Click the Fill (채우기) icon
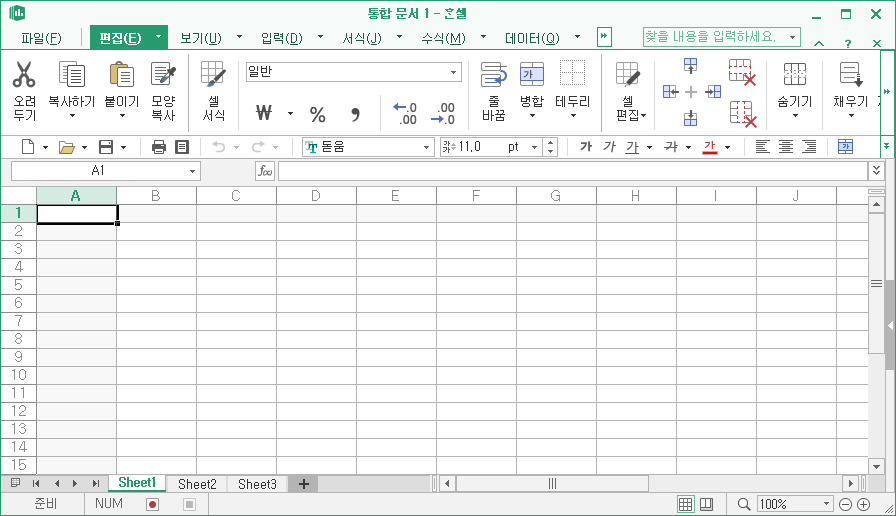 (x=850, y=75)
